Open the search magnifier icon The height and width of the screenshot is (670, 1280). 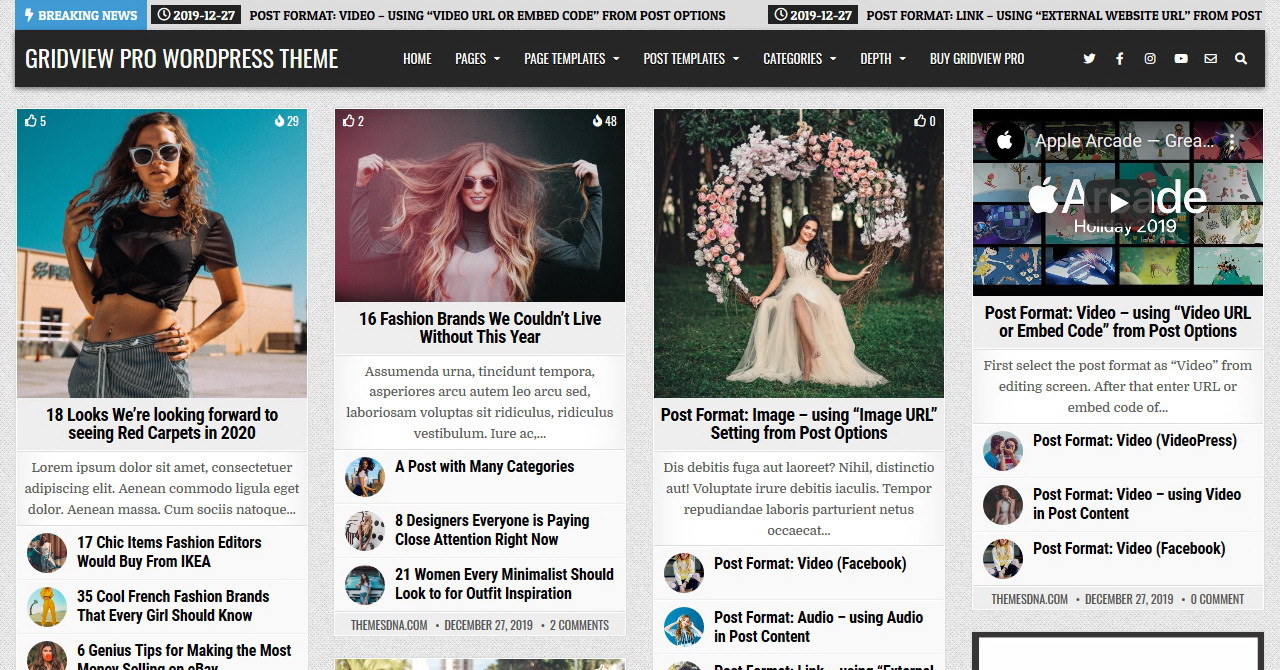point(1241,59)
